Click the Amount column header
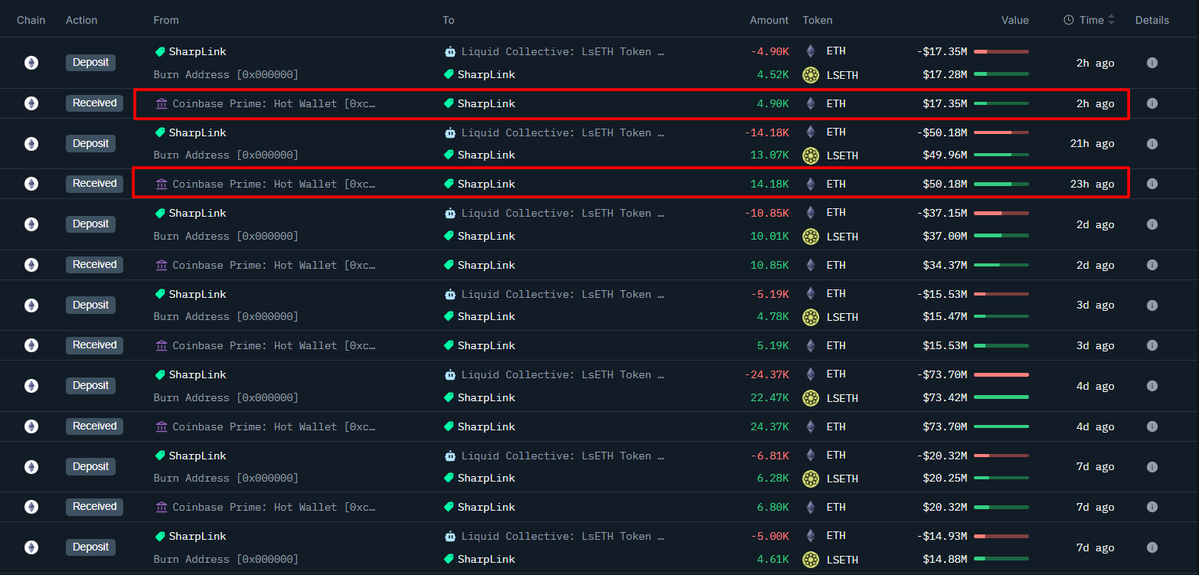The height and width of the screenshot is (575, 1199). (x=768, y=20)
